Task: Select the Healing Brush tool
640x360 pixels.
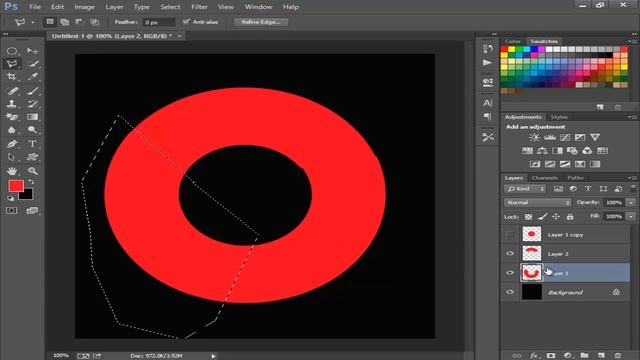Action: coord(12,91)
